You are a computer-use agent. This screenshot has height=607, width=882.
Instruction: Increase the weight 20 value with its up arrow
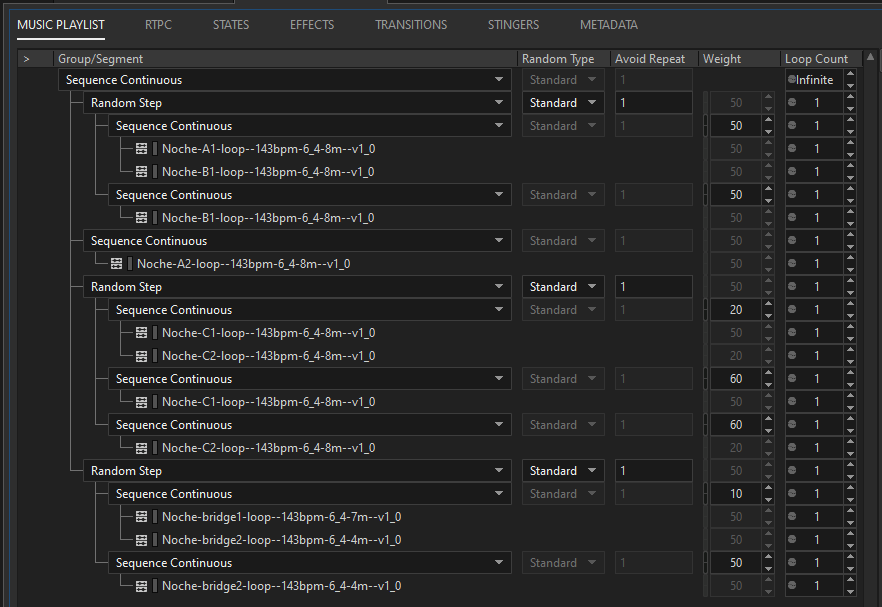(x=768, y=304)
